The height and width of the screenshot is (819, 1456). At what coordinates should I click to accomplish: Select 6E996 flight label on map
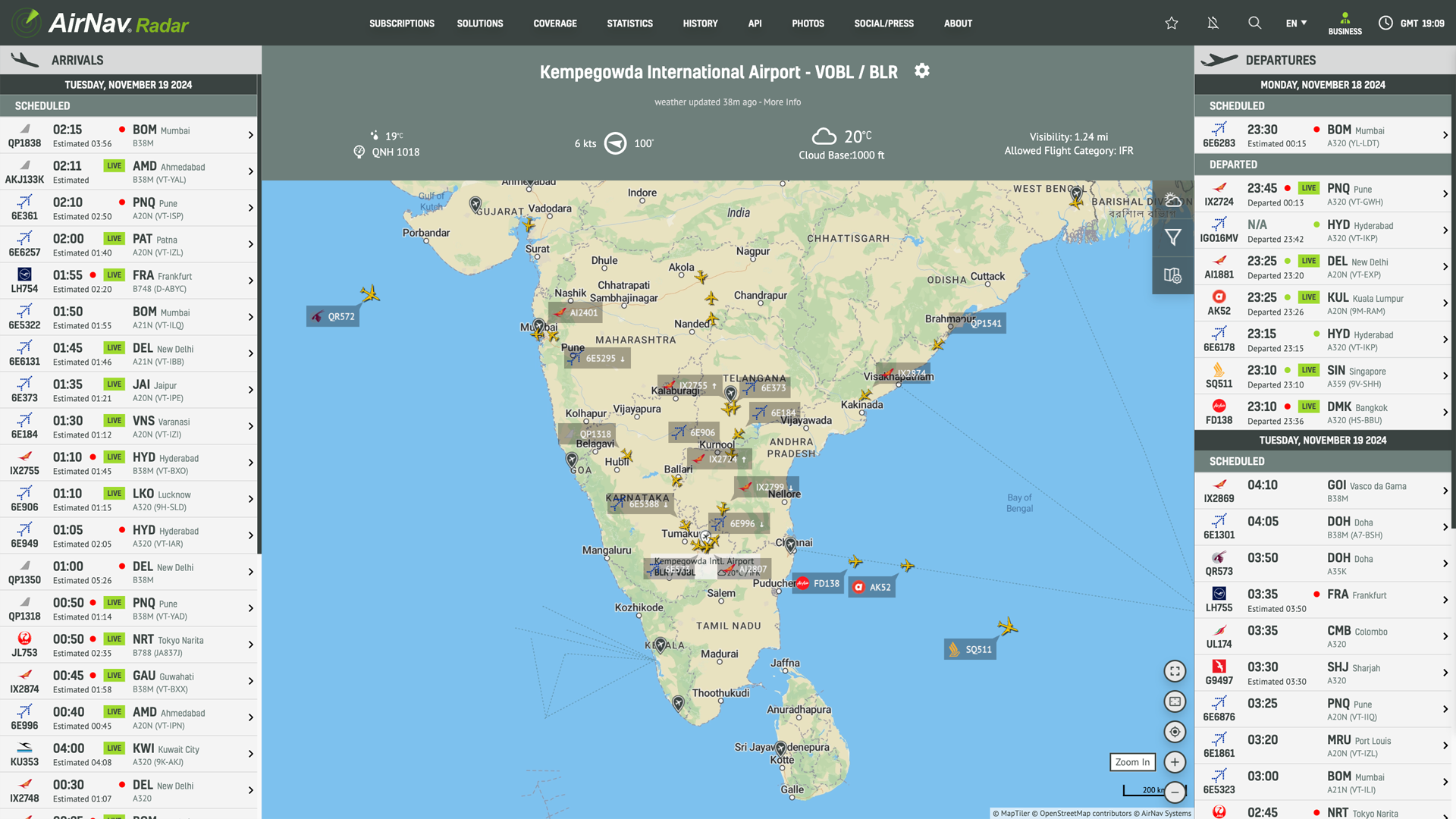[739, 523]
